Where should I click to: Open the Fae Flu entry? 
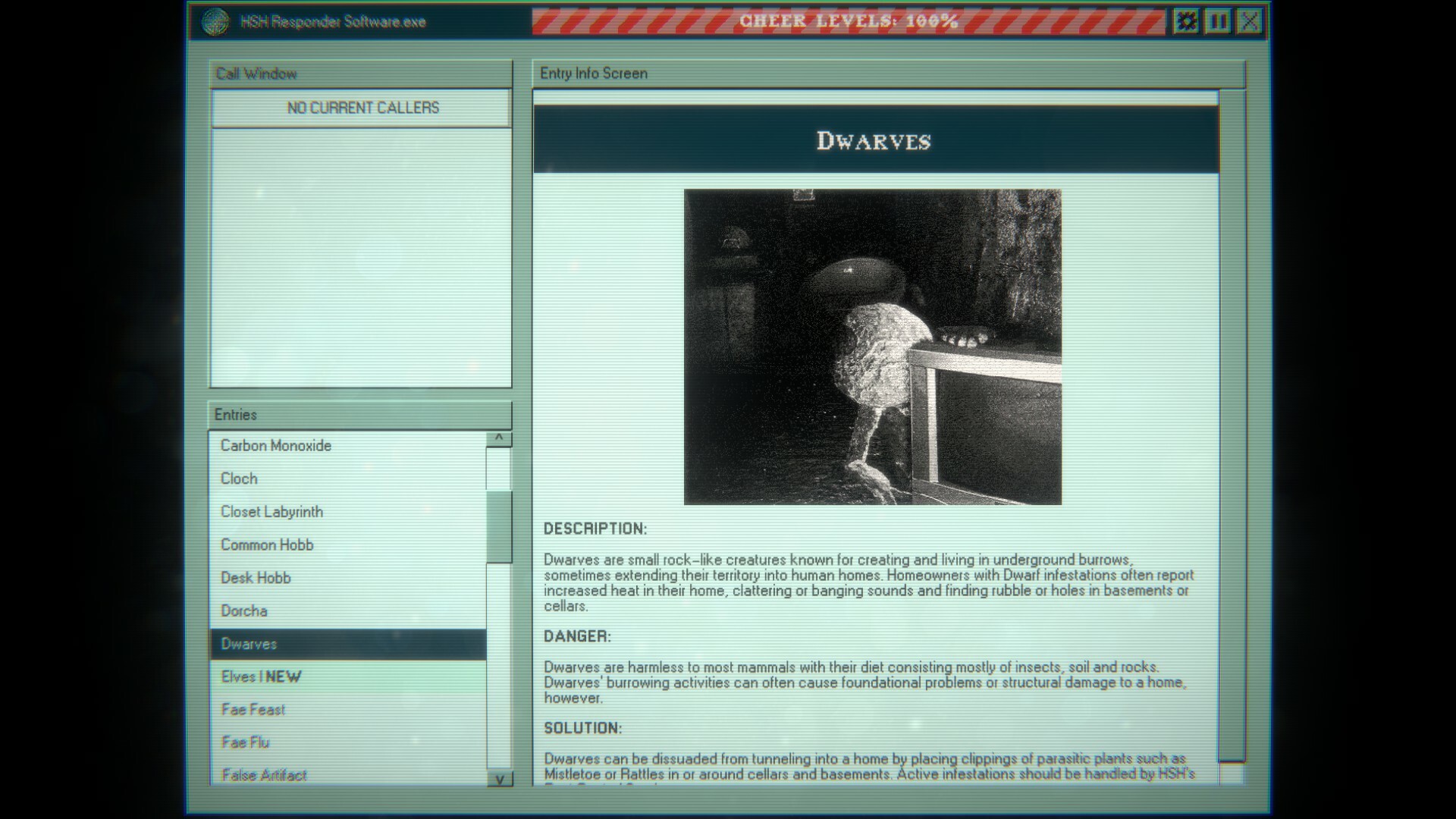(x=245, y=742)
